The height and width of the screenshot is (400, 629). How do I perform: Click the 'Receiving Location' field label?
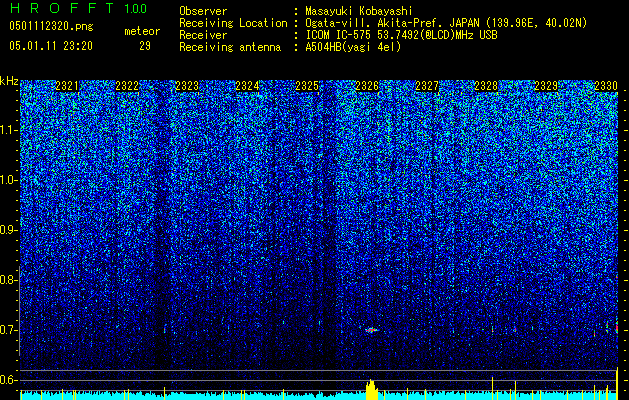[233, 23]
